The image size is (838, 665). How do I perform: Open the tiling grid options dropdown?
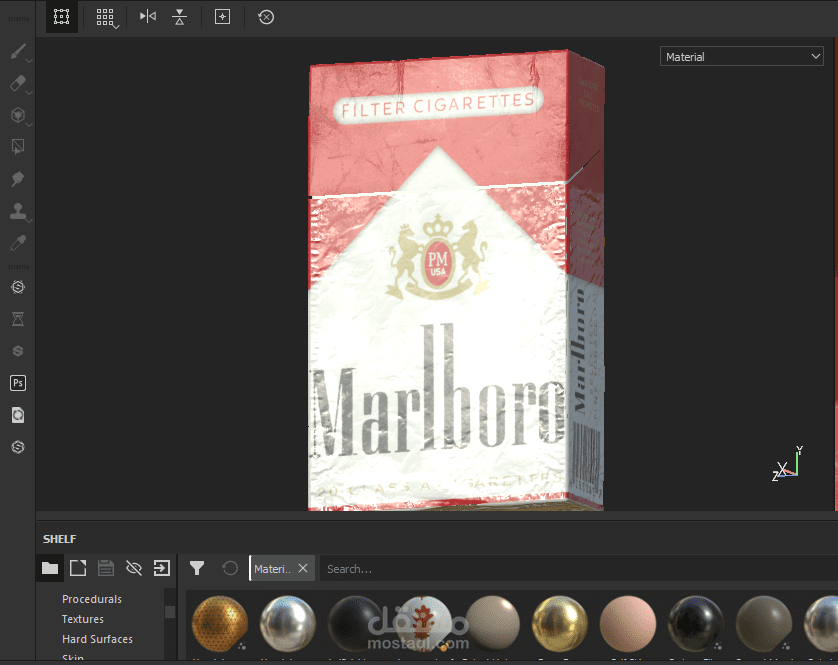click(106, 17)
